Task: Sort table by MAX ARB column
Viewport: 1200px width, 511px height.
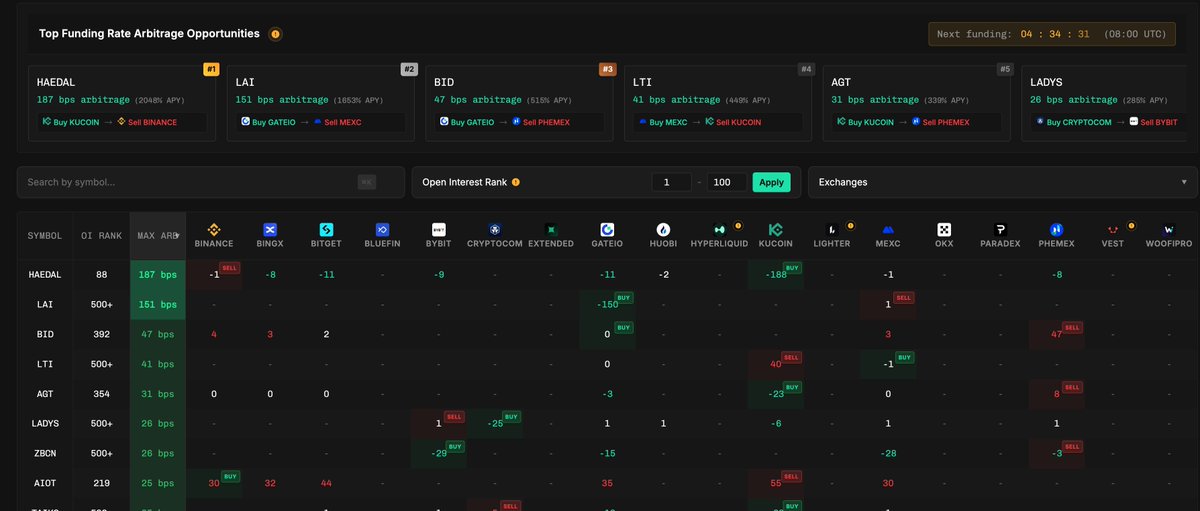Action: click(x=158, y=236)
